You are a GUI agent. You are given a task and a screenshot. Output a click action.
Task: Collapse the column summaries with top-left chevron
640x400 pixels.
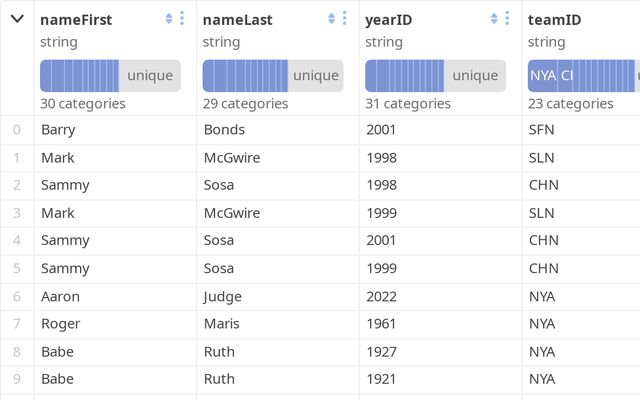tap(17, 19)
